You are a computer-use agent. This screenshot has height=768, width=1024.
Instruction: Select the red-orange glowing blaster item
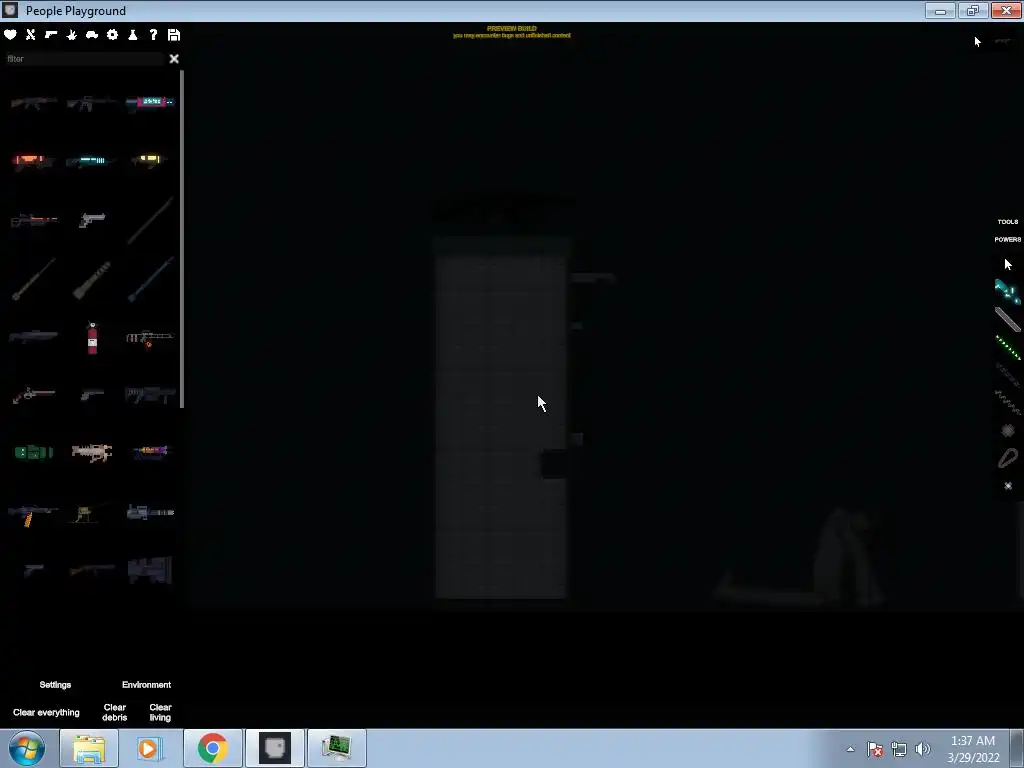point(33,161)
